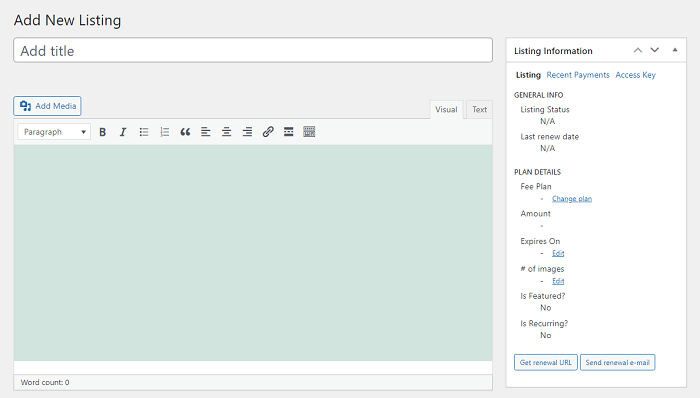Screen dimensions: 700x398
Task: Open the Paragraph format dropdown
Action: coord(54,132)
